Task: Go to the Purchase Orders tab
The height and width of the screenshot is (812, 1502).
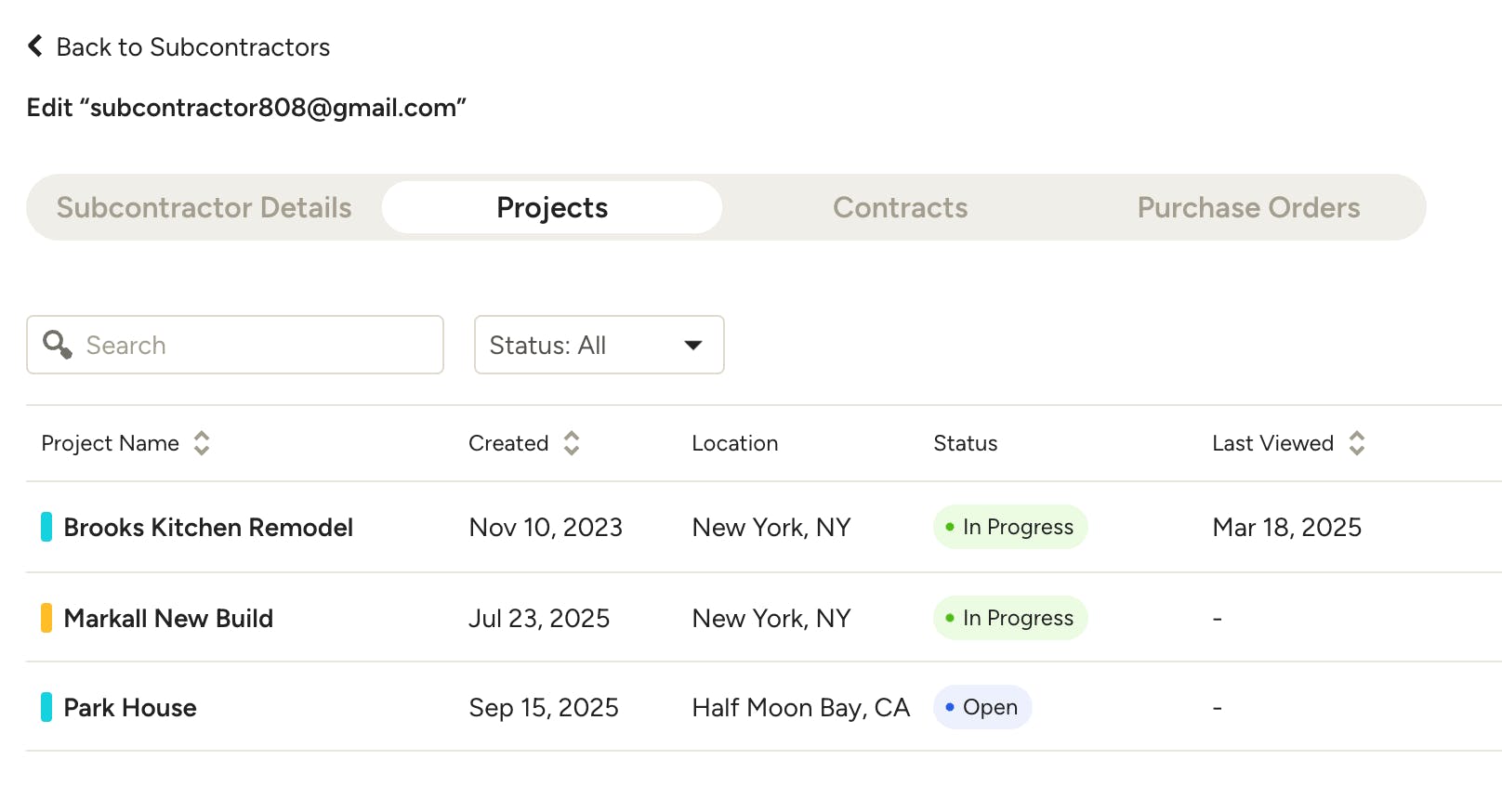Action: [1248, 207]
